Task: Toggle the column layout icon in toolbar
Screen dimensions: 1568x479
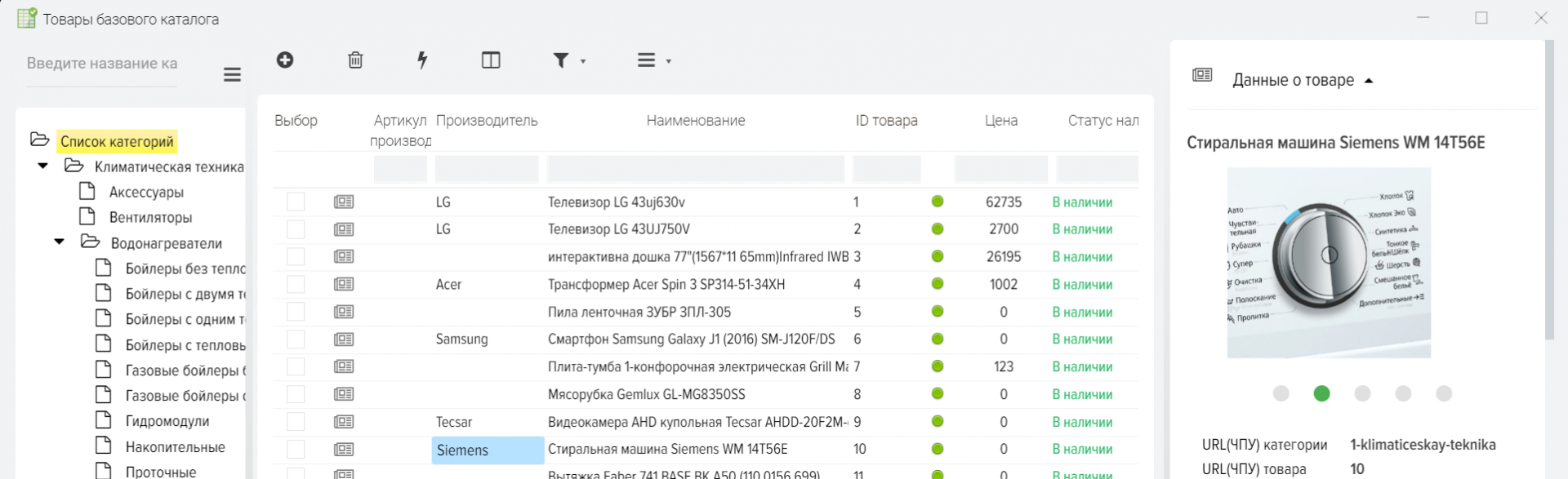Action: pos(491,60)
